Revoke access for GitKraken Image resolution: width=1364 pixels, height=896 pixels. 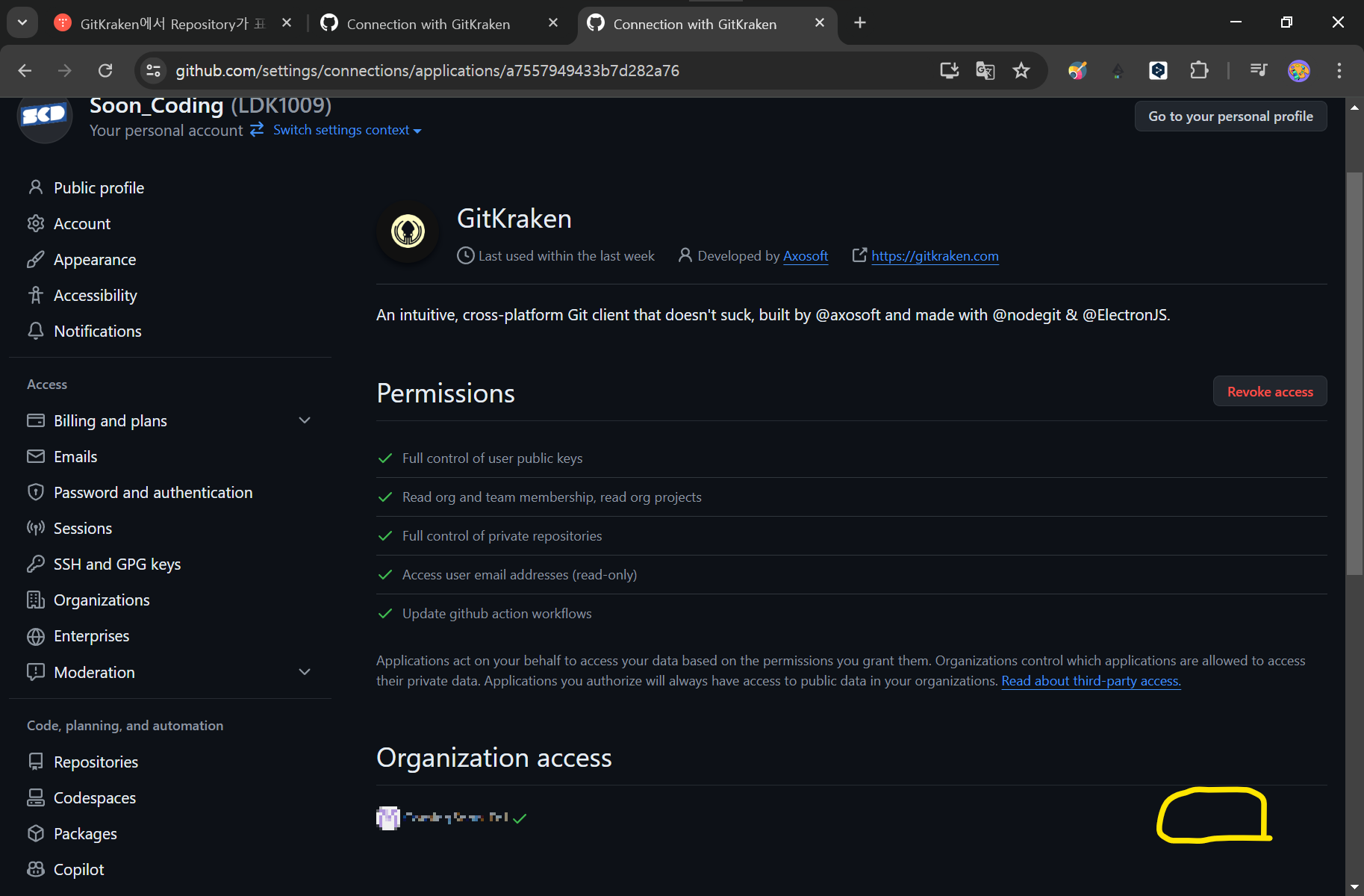(x=1270, y=391)
